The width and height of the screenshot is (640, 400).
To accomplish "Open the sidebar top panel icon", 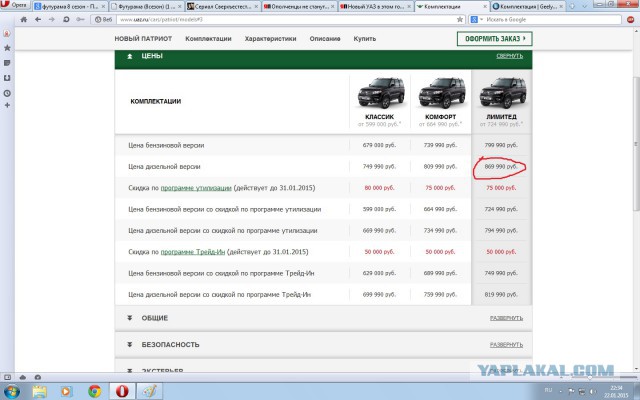I will [7, 33].
